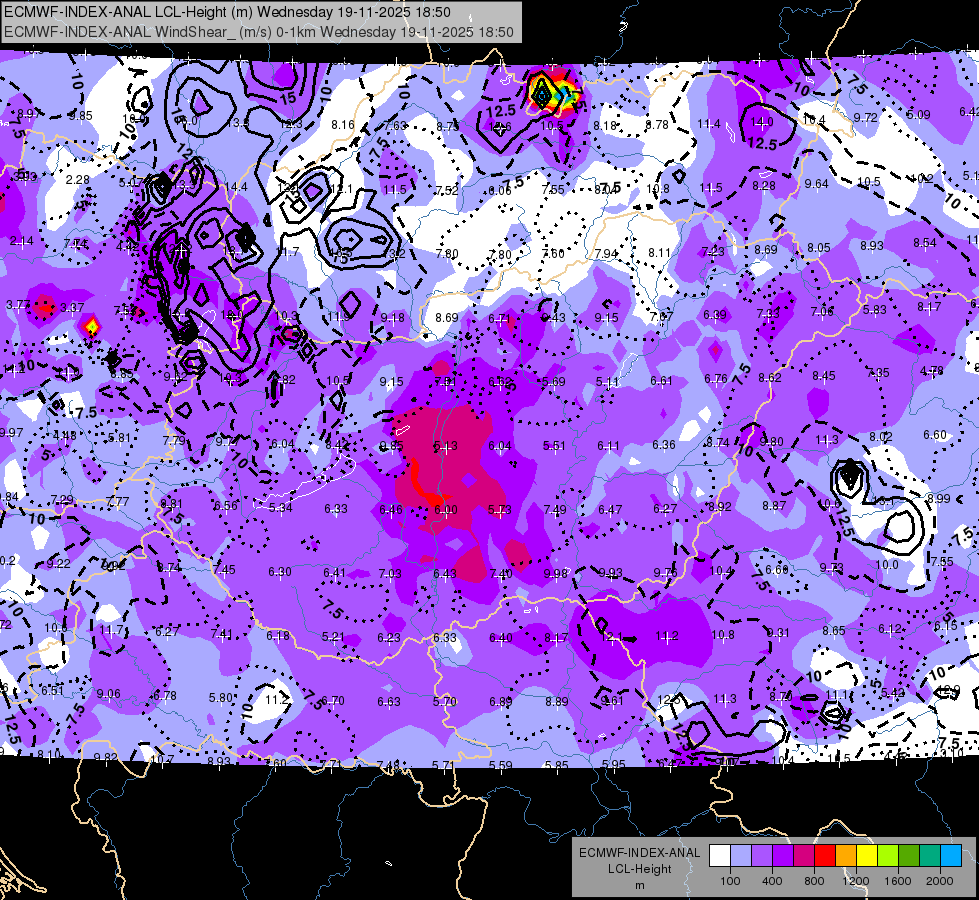This screenshot has width=979, height=900.
Task: Click the map value 5.70
Action: 445,701
